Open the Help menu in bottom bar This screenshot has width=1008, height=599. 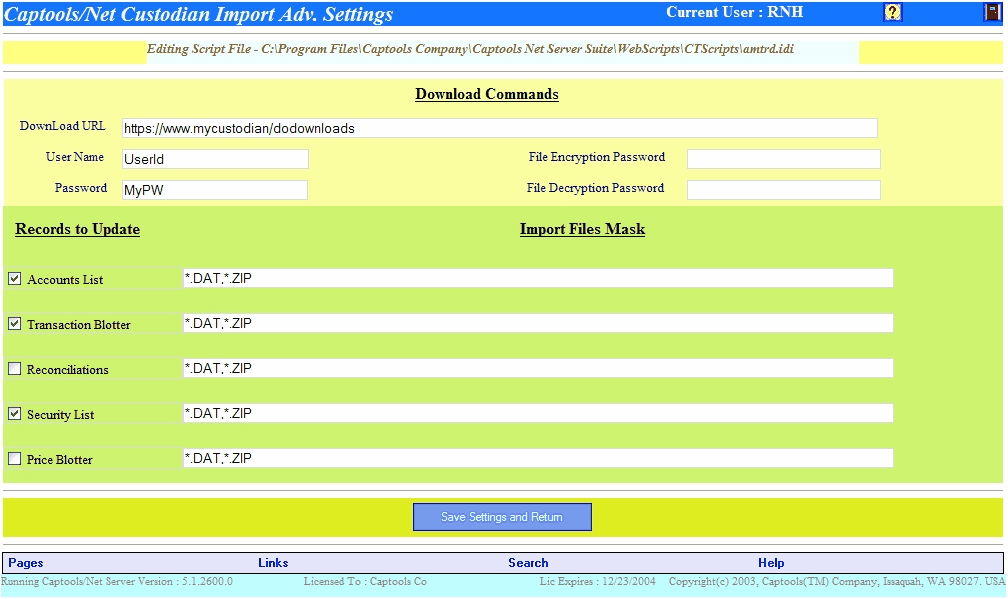coord(771,563)
